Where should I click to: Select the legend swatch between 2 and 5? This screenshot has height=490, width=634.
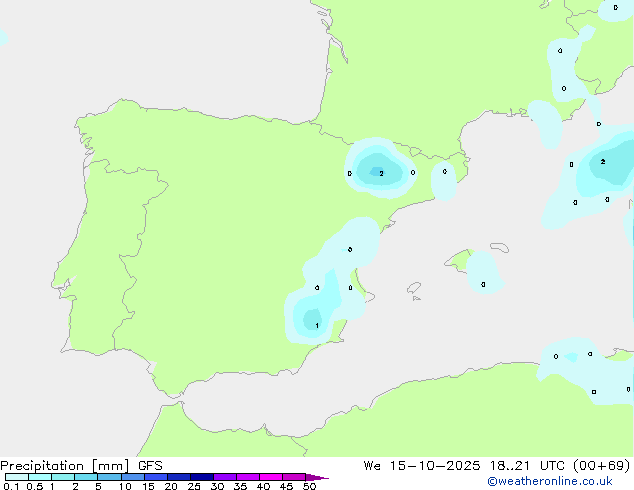pos(86,477)
